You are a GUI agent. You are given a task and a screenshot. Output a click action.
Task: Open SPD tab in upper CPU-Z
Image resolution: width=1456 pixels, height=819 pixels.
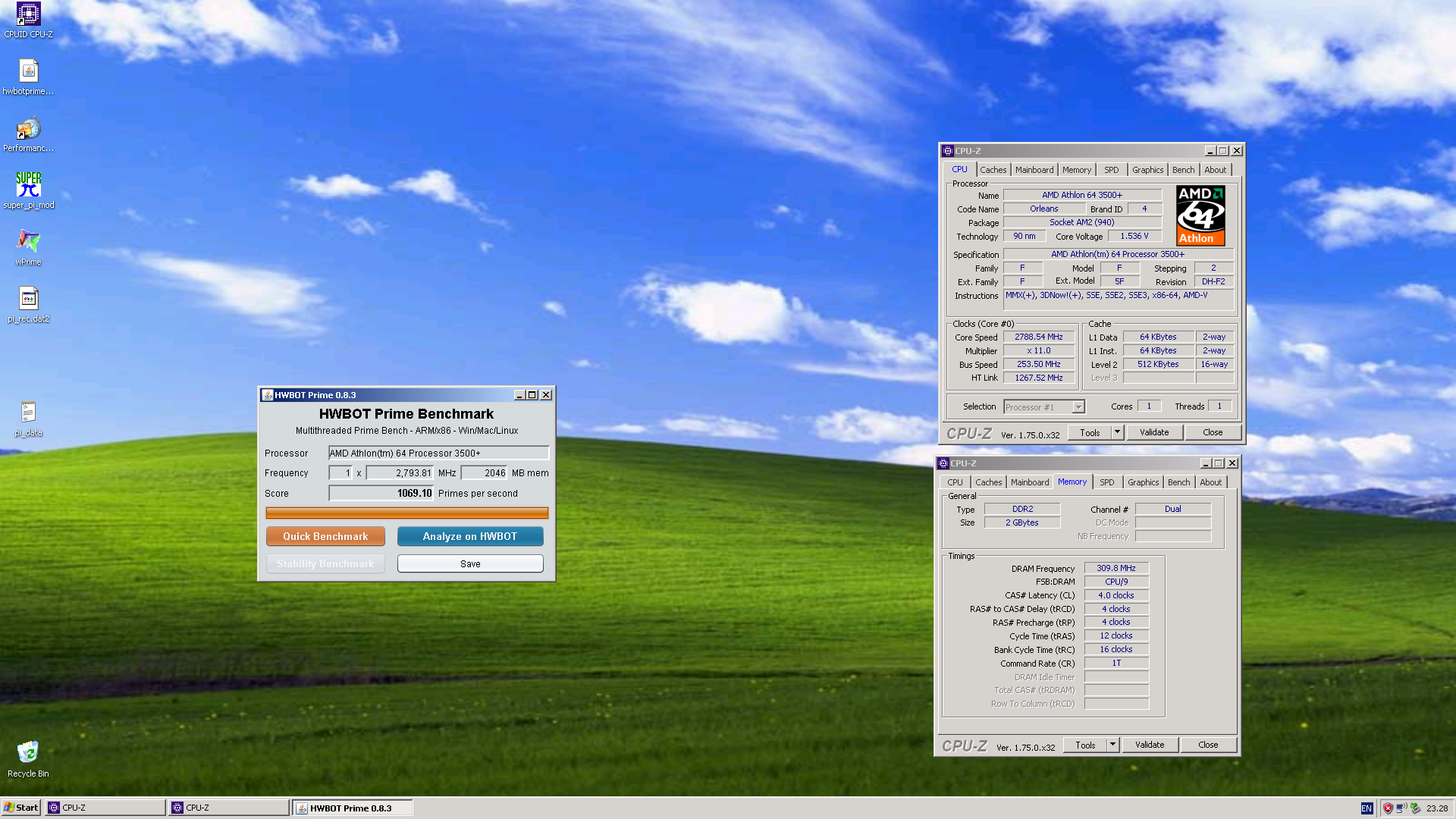point(1111,170)
